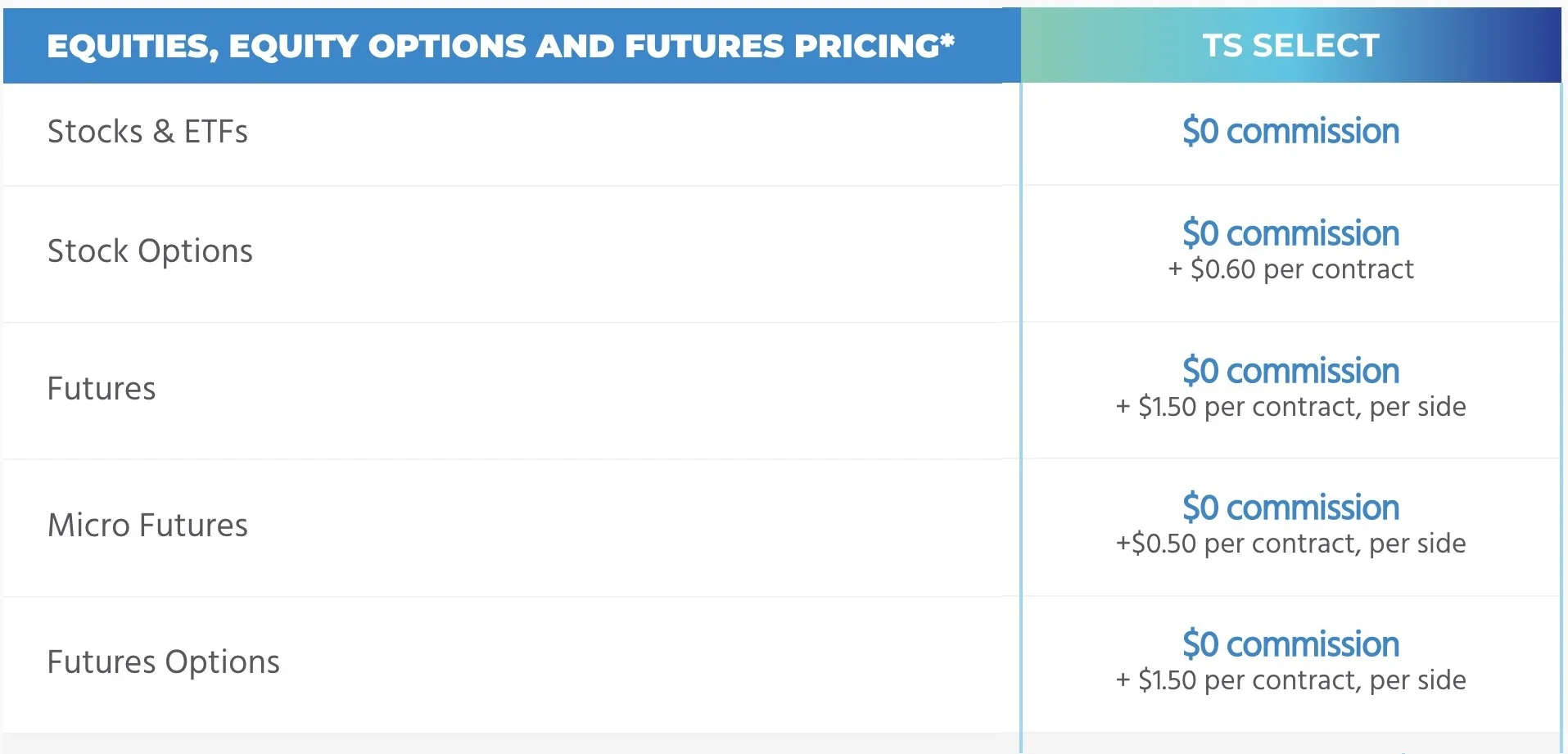Select the Stock Options row label

click(150, 251)
